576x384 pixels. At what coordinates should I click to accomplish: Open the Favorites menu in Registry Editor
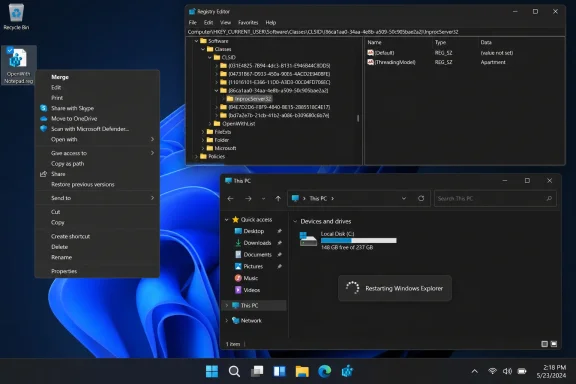[x=248, y=22]
